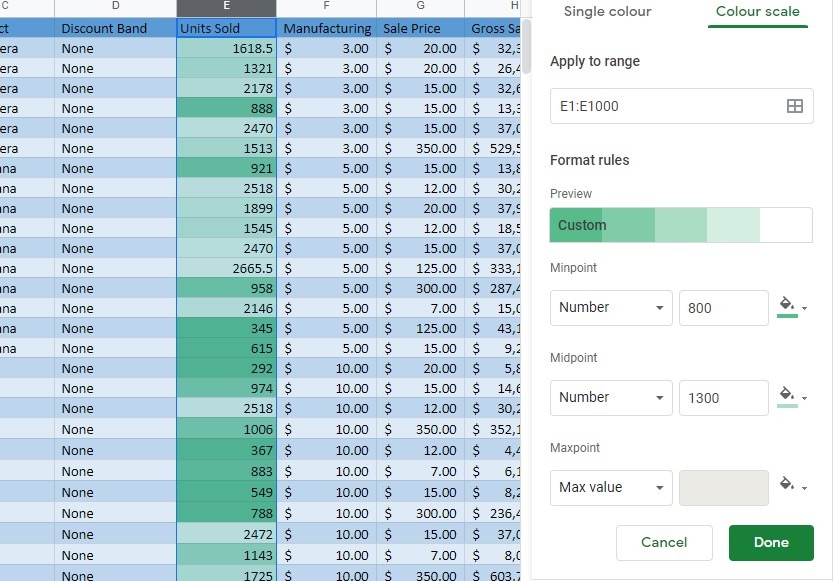This screenshot has width=835, height=581.
Task: Open the Maxpoint Max value dropdown
Action: [x=610, y=487]
